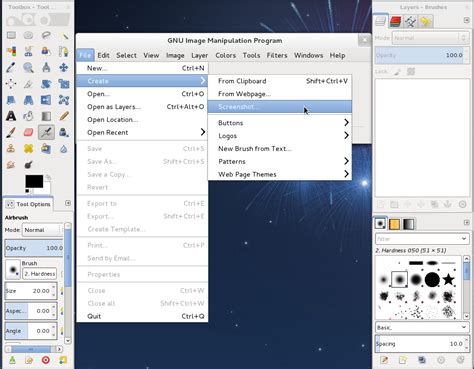
Task: Switch to the Undo History tab
Action: 425,22
